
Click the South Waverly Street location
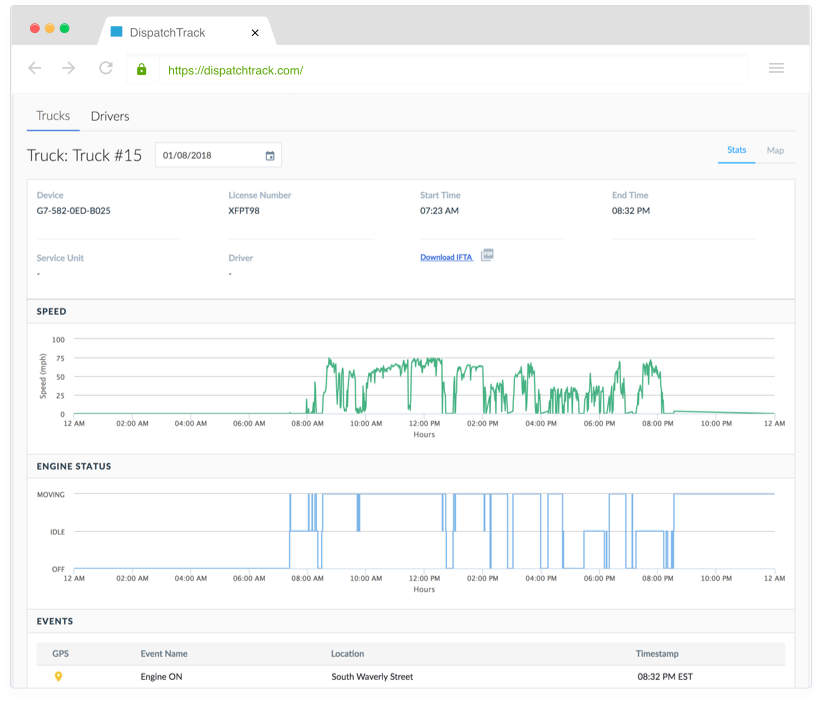(372, 677)
